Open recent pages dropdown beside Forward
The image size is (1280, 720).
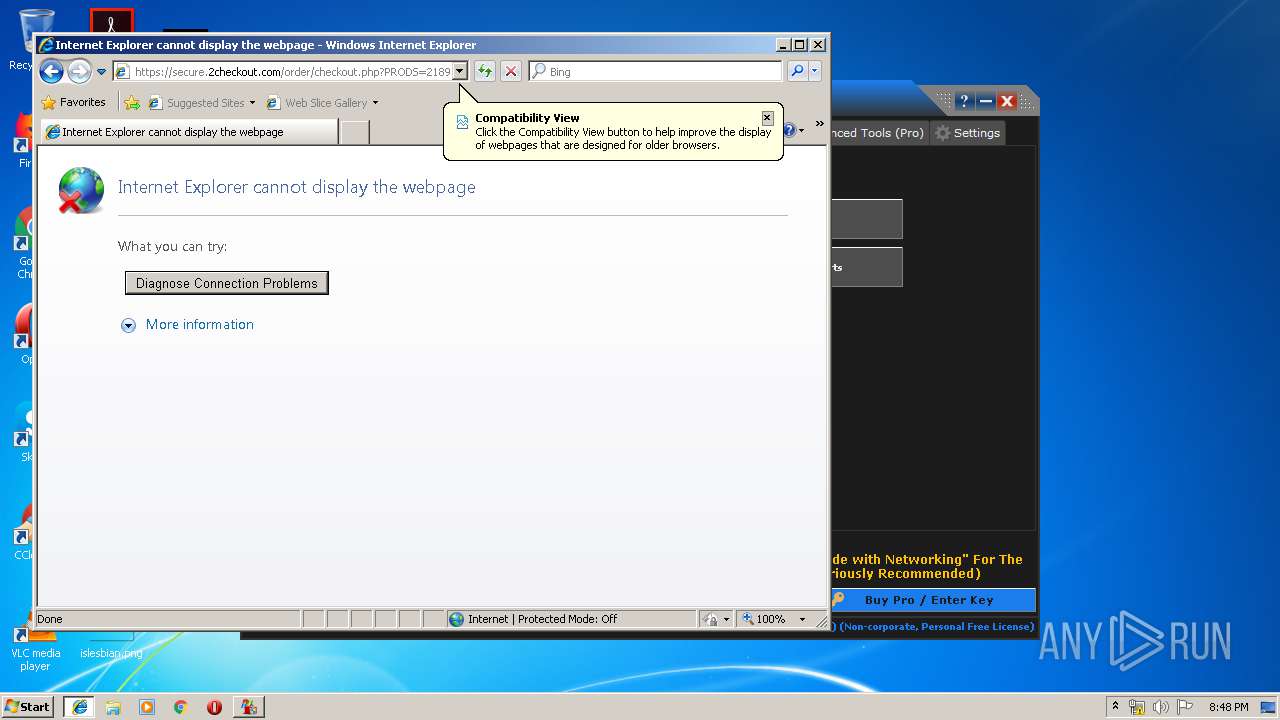(x=101, y=72)
